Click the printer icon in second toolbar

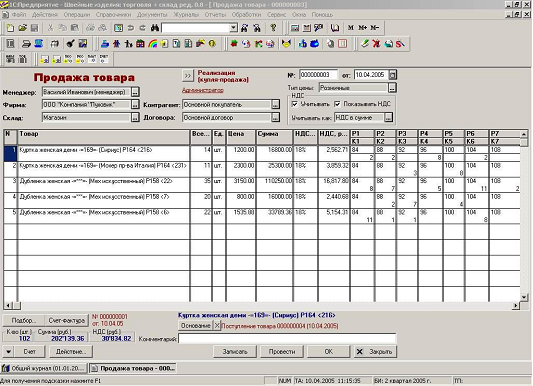click(26, 44)
